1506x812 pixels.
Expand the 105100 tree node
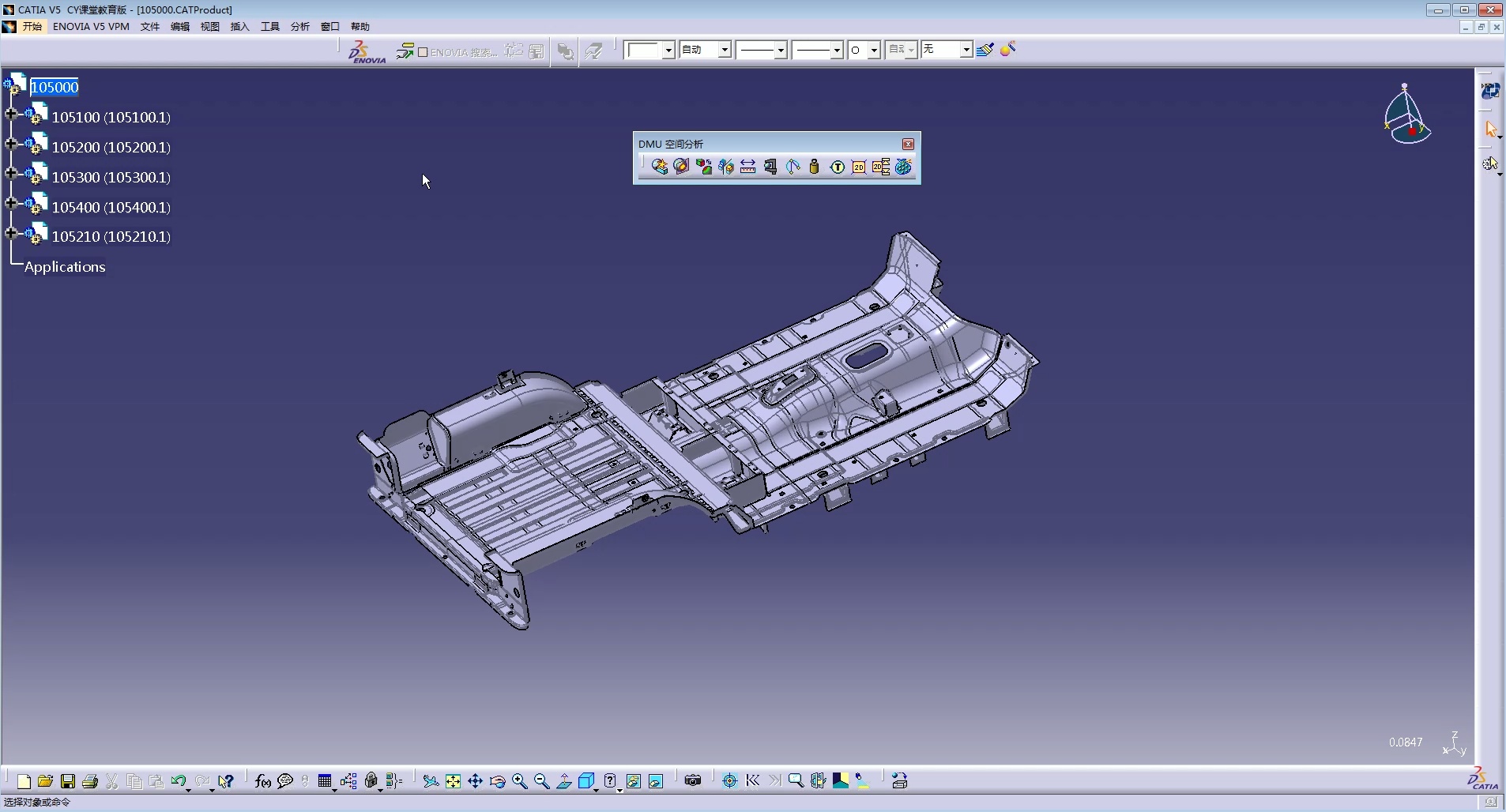coord(11,115)
